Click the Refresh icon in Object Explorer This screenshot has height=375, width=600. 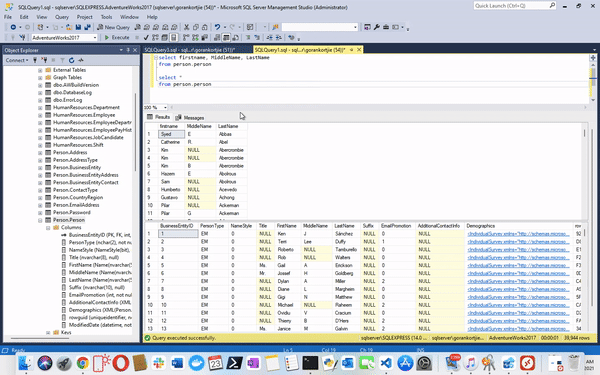pyautogui.click(x=72, y=60)
